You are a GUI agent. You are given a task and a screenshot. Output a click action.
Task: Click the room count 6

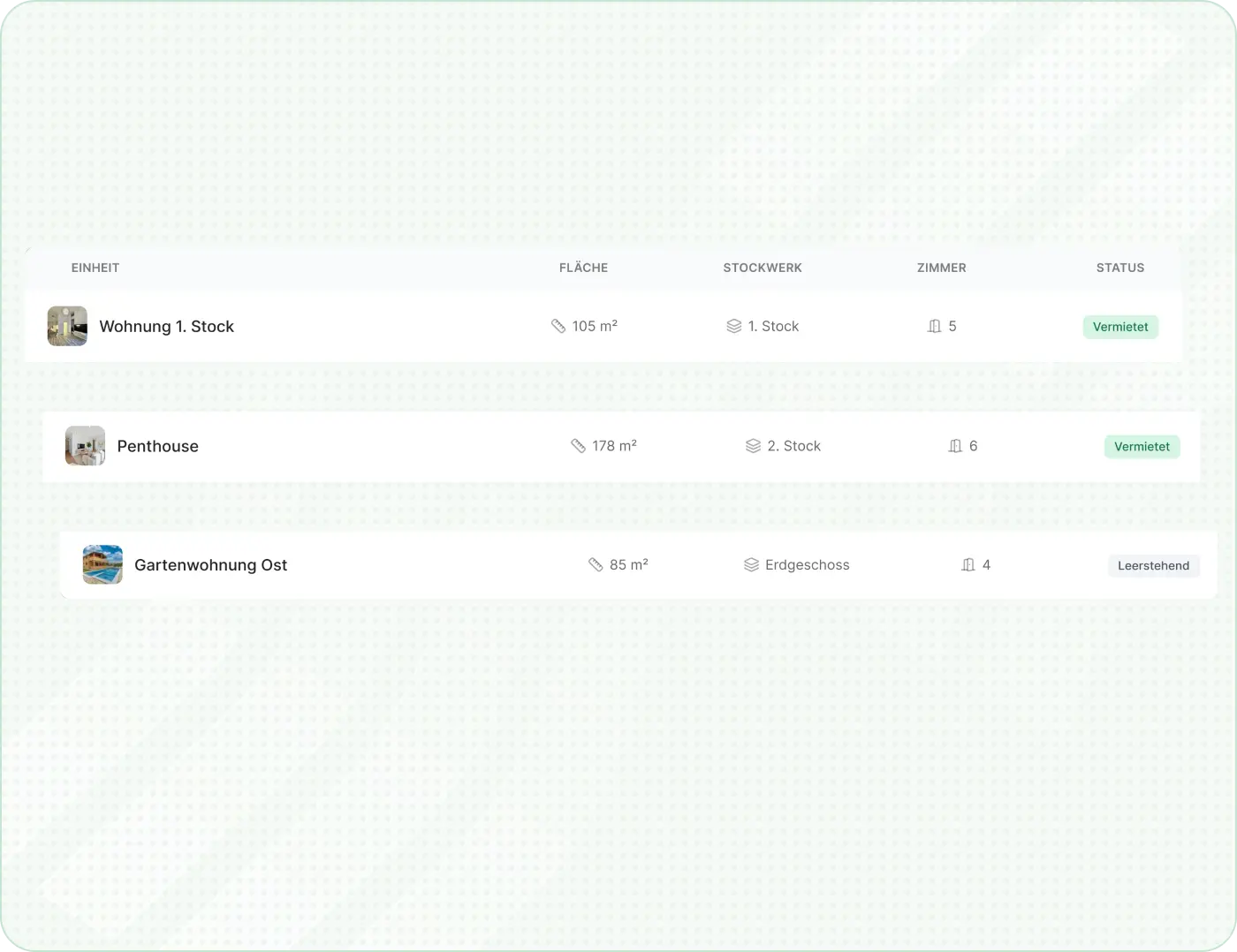974,446
